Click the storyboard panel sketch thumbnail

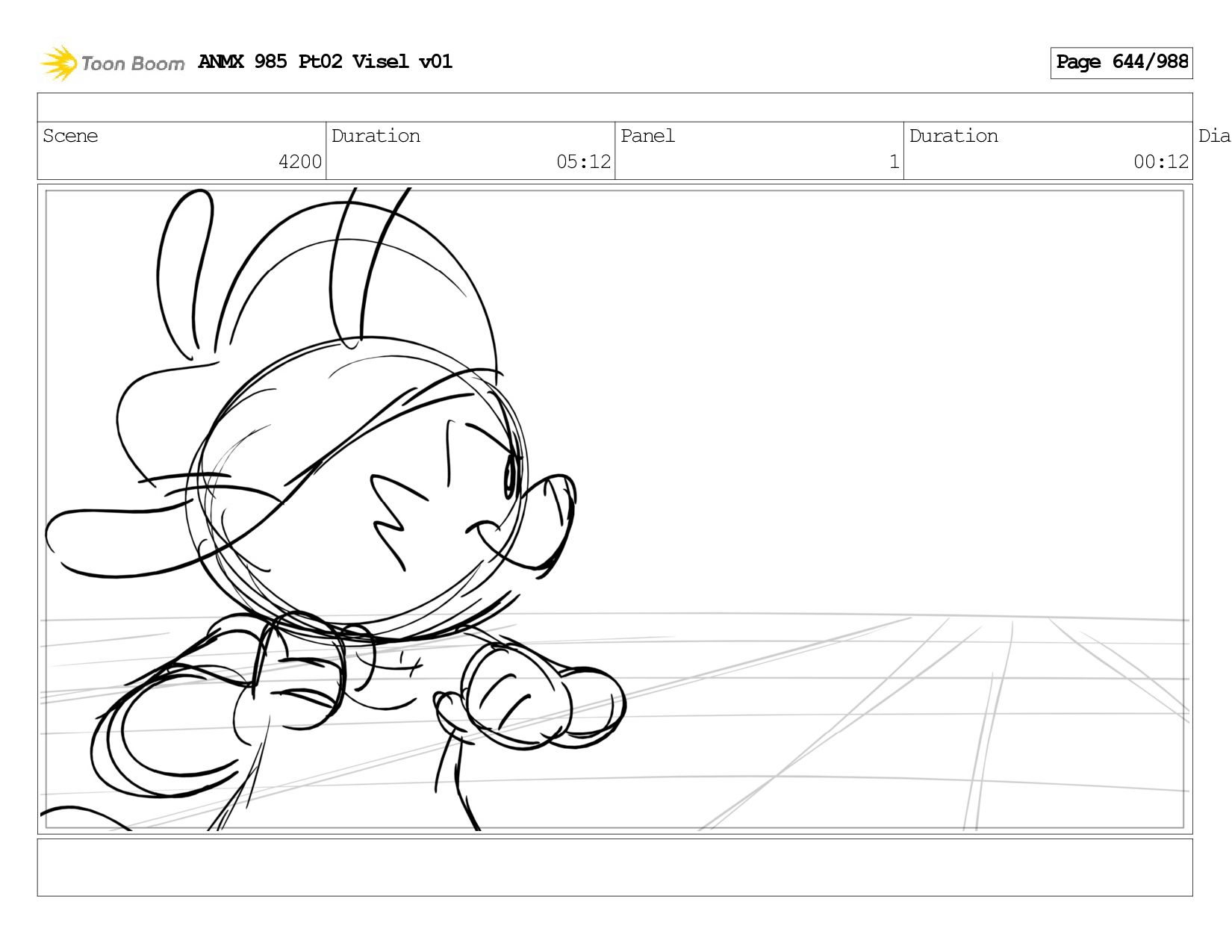615,509
